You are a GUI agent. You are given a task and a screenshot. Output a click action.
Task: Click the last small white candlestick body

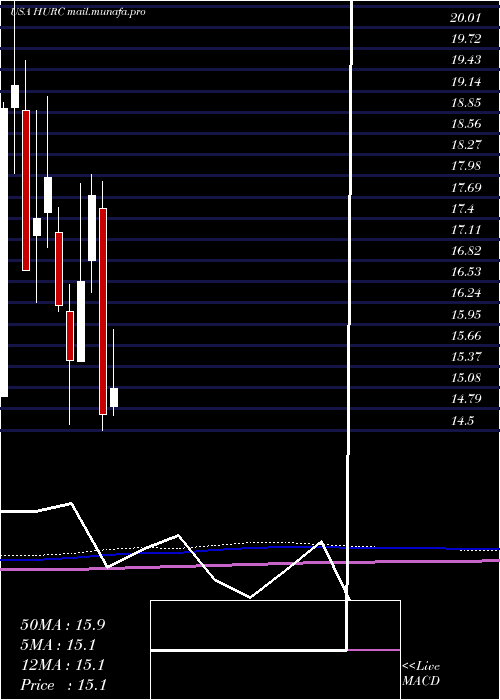pyautogui.click(x=114, y=397)
